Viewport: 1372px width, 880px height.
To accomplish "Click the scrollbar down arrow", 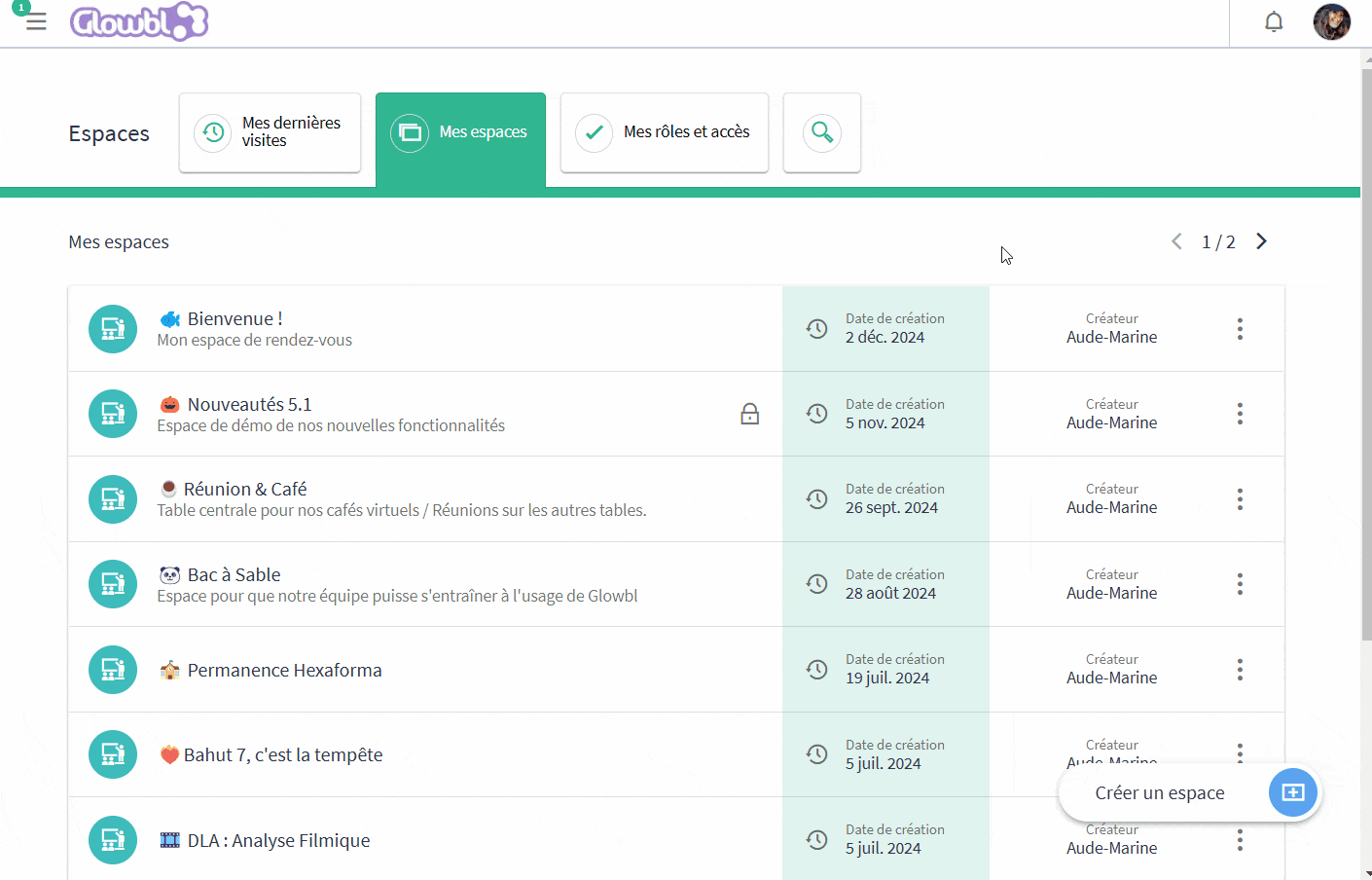I will [x=1366, y=873].
